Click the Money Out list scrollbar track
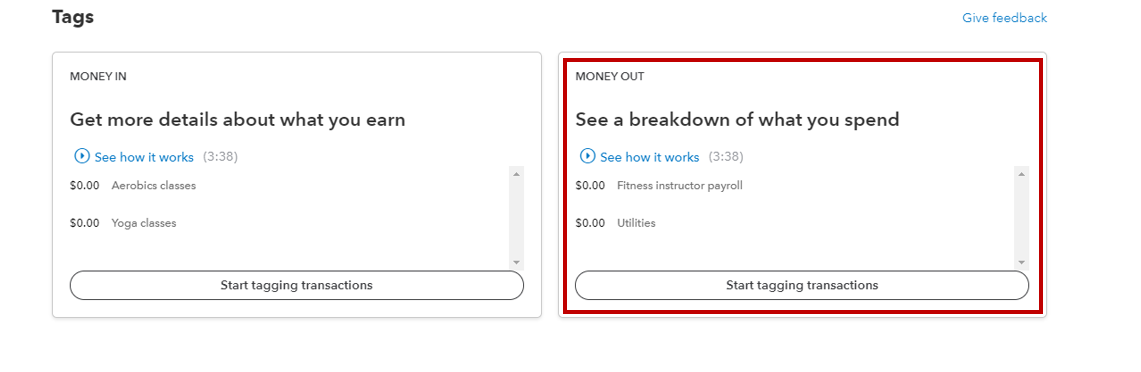The width and height of the screenshot is (1141, 372). click(1022, 218)
